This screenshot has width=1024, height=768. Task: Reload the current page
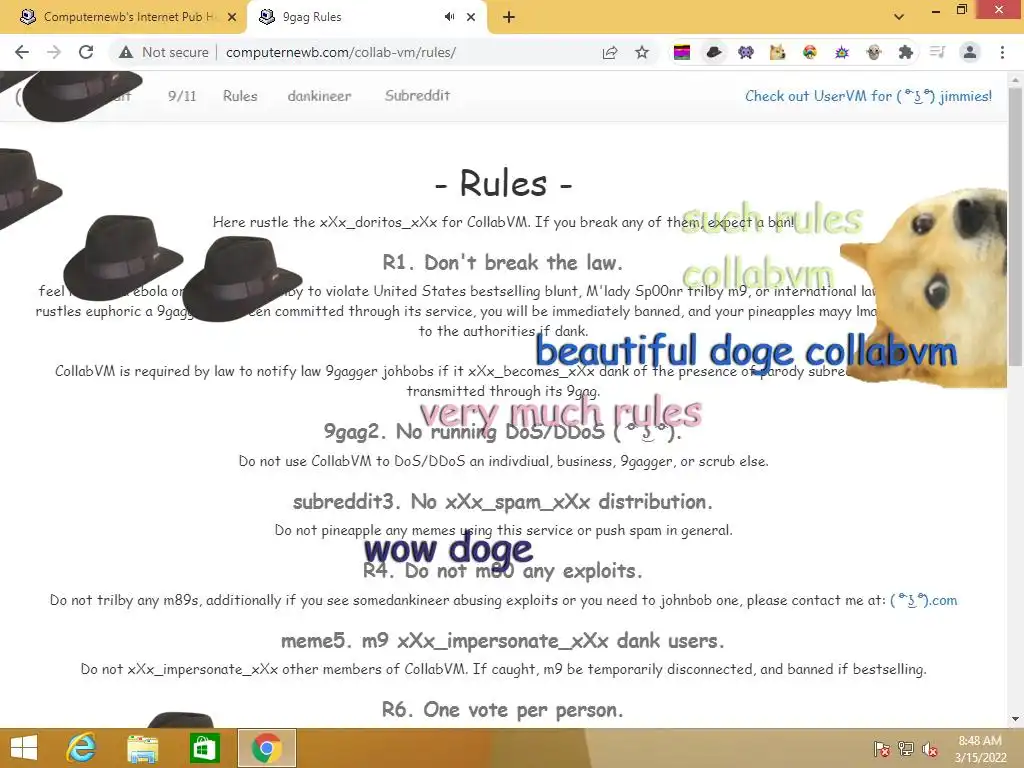point(86,52)
